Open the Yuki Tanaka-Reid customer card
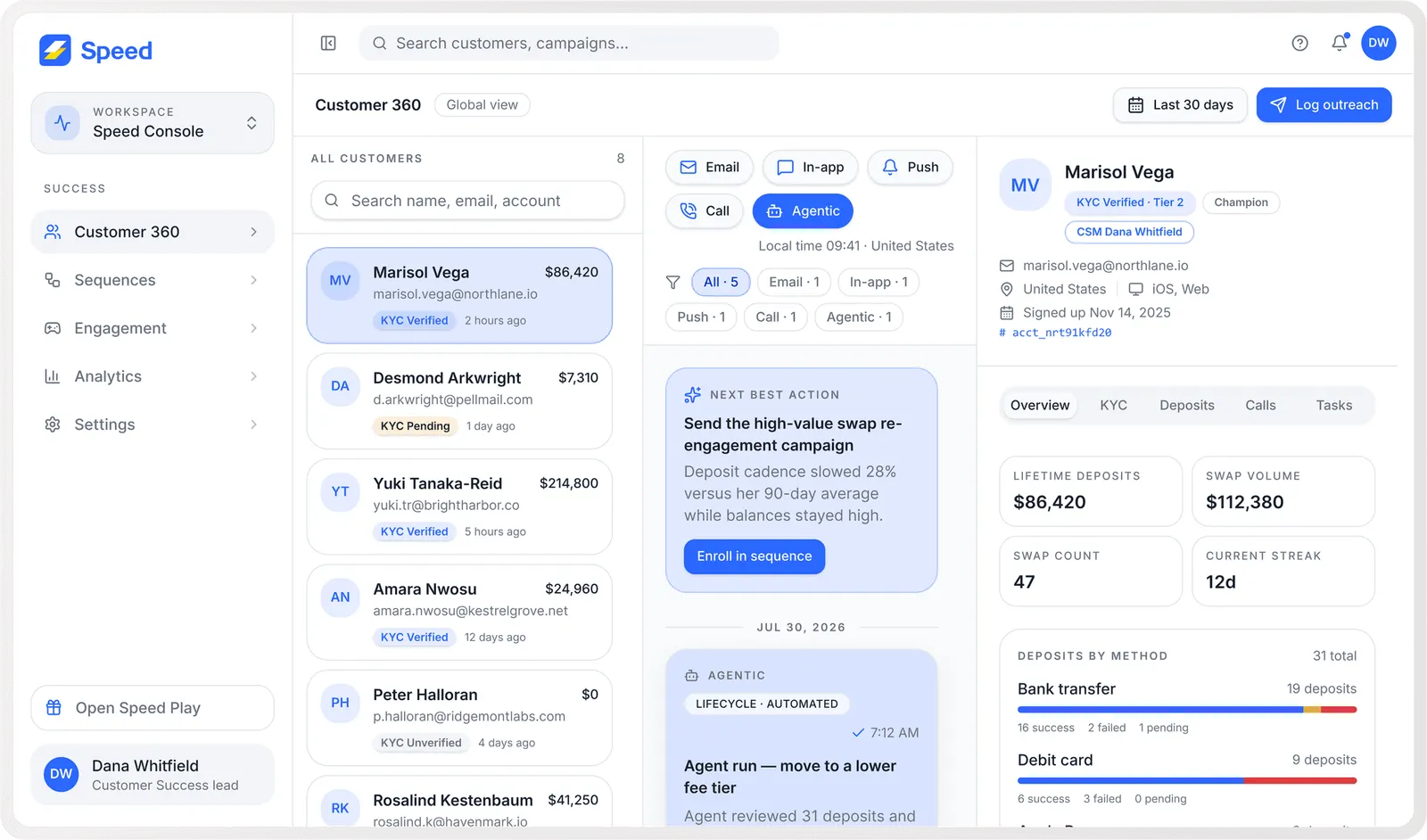This screenshot has height=840, width=1427. [x=459, y=506]
